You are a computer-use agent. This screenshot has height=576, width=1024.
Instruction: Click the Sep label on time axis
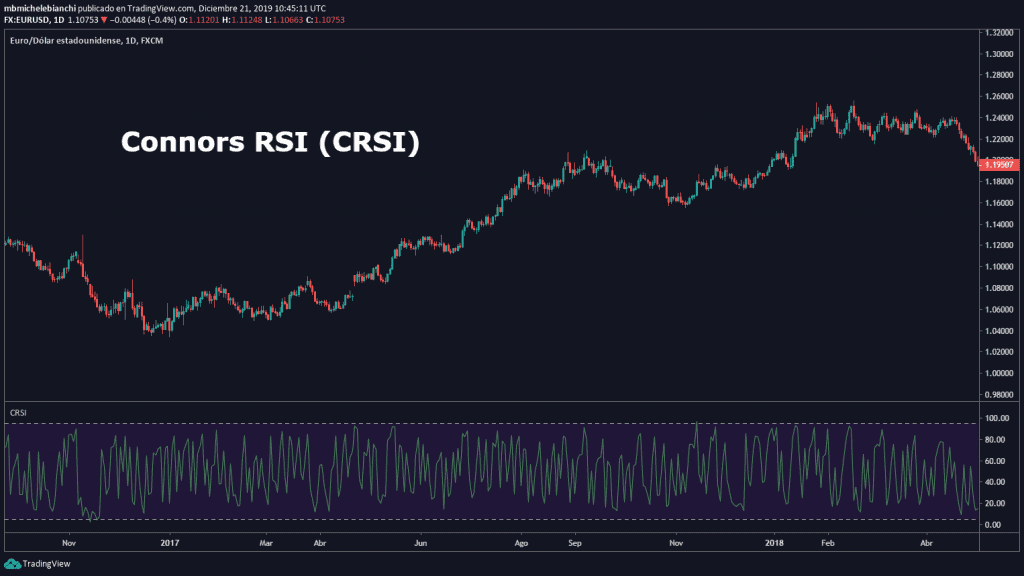(574, 544)
